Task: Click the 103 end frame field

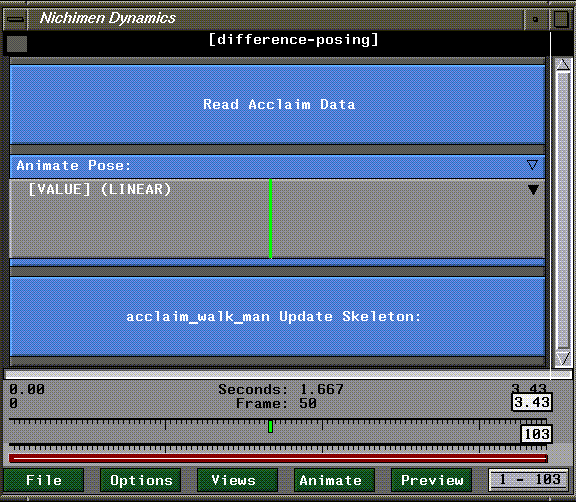Action: 536,434
